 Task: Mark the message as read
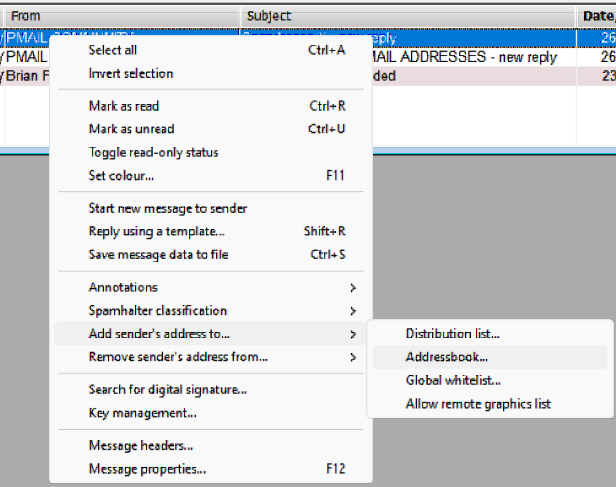[124, 106]
